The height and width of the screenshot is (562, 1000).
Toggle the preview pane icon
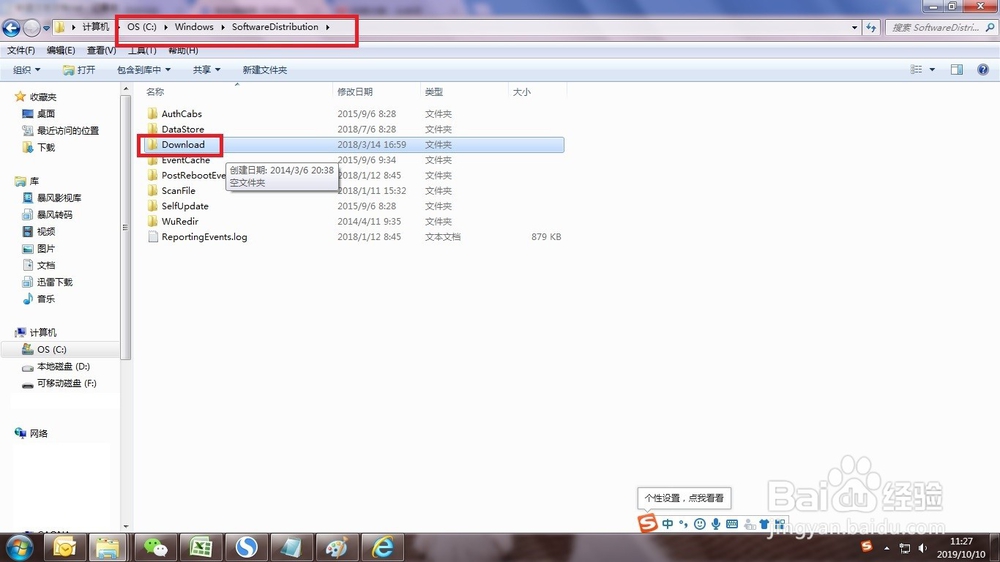957,70
